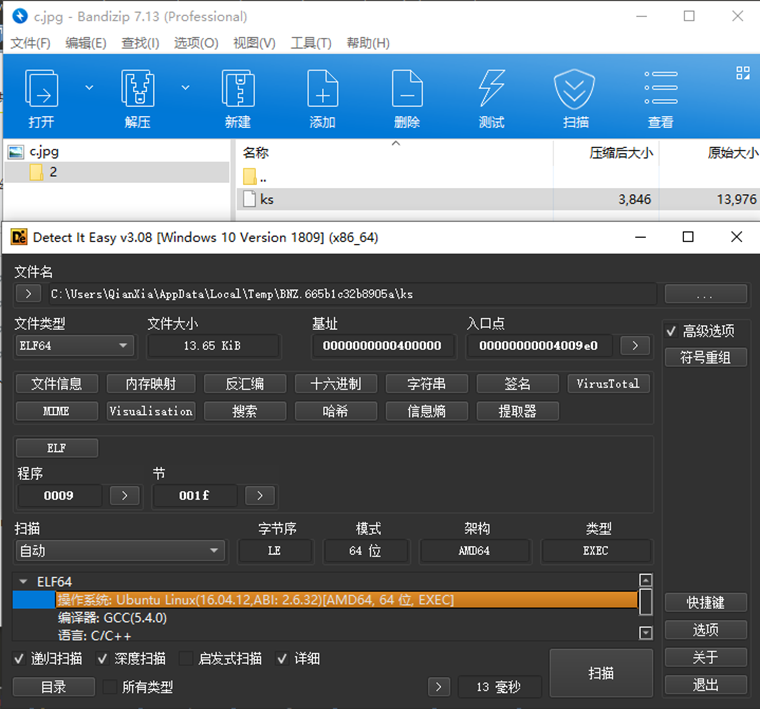This screenshot has width=760, height=709.
Task: Open the File (文件) menu
Action: (30, 43)
